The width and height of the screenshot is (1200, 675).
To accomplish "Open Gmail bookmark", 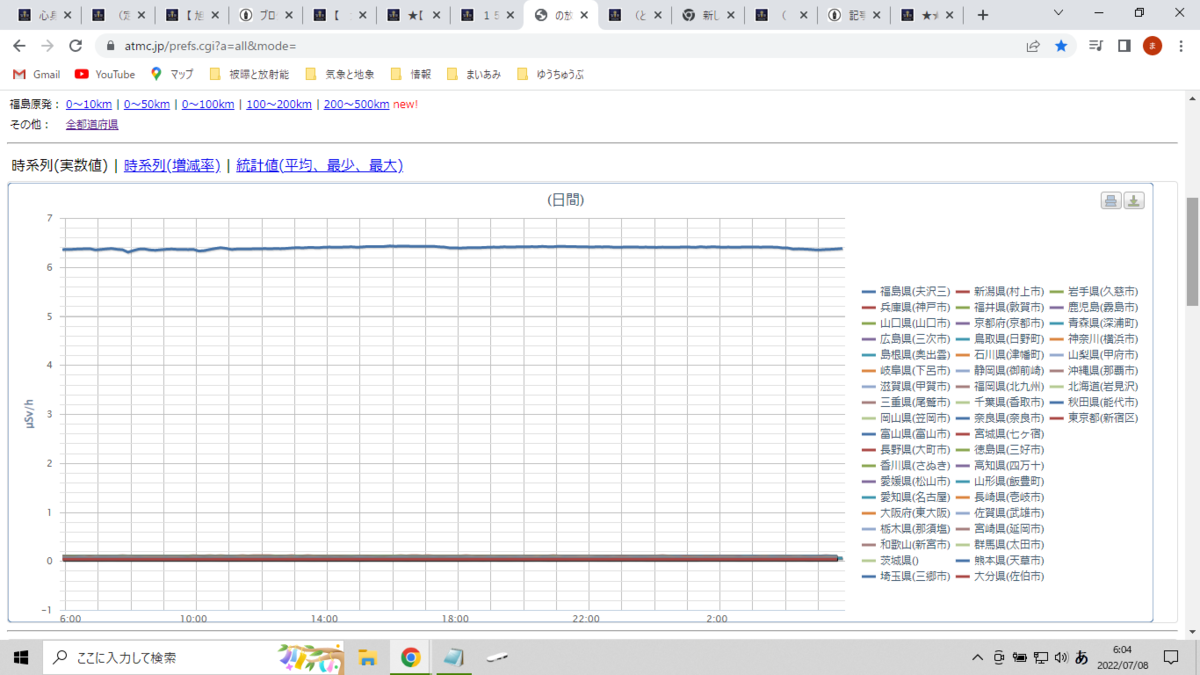I will pos(37,74).
